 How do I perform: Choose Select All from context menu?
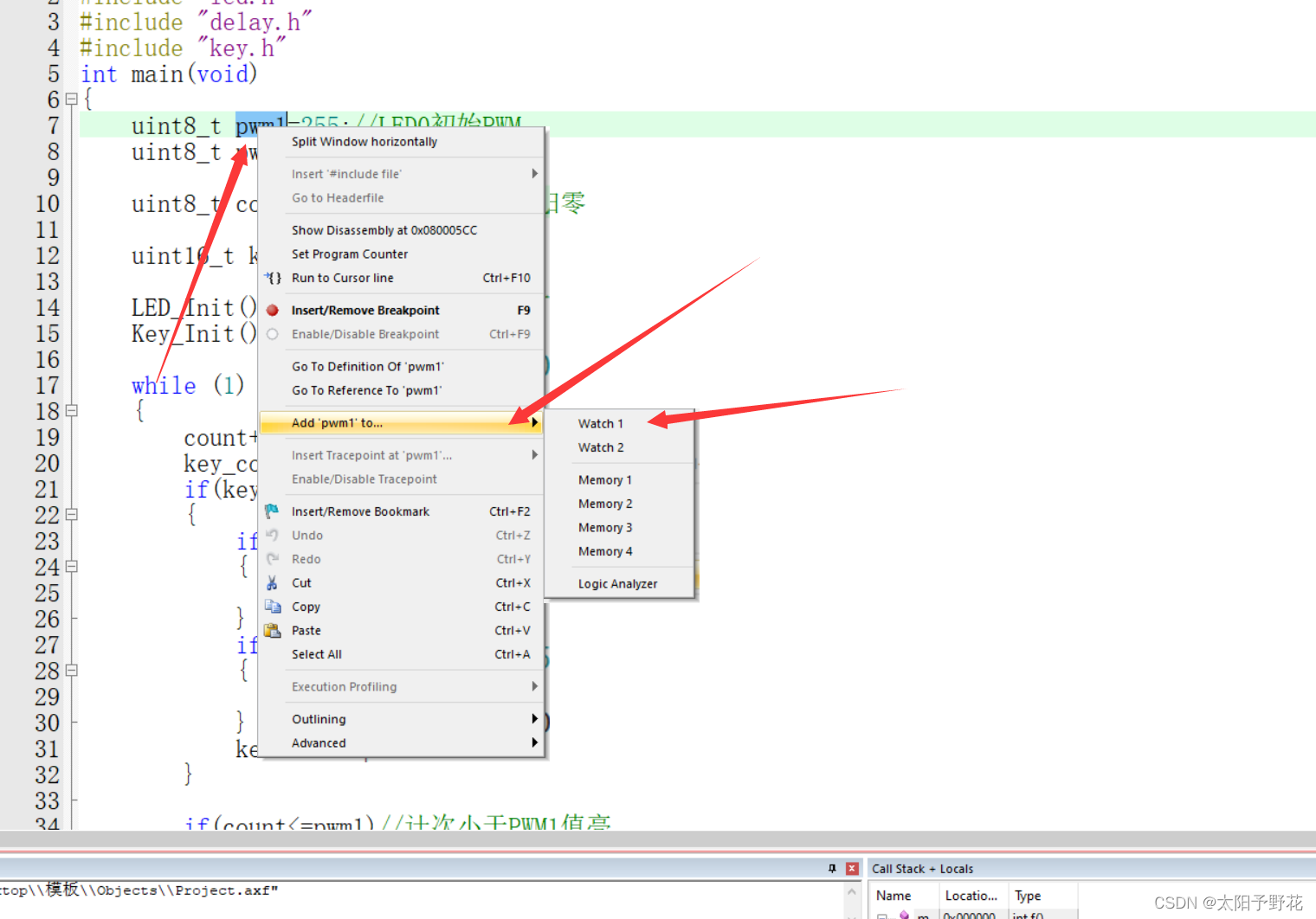pyautogui.click(x=402, y=655)
